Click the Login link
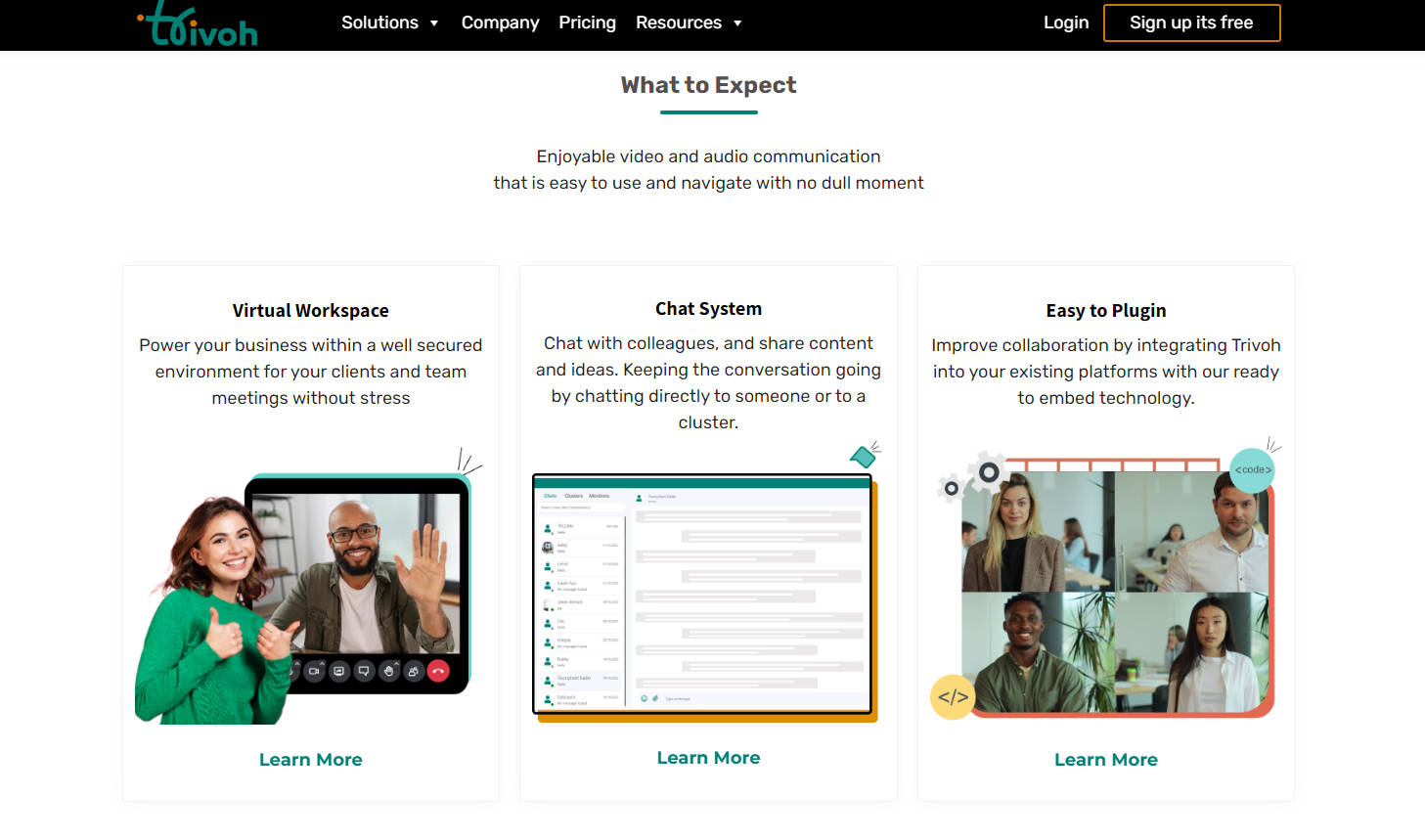 [1065, 22]
